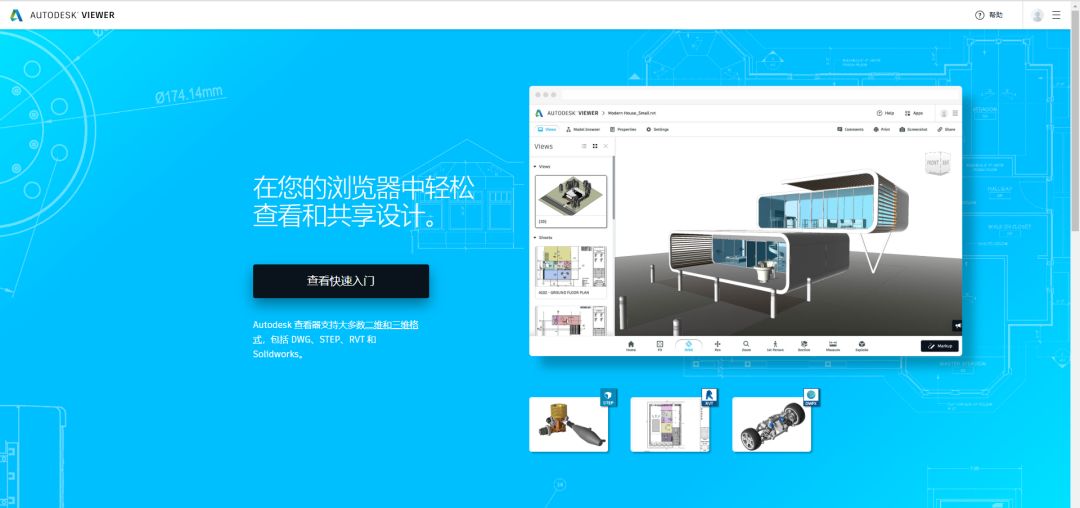
Task: Click the Markup button in preview
Action: (x=939, y=346)
